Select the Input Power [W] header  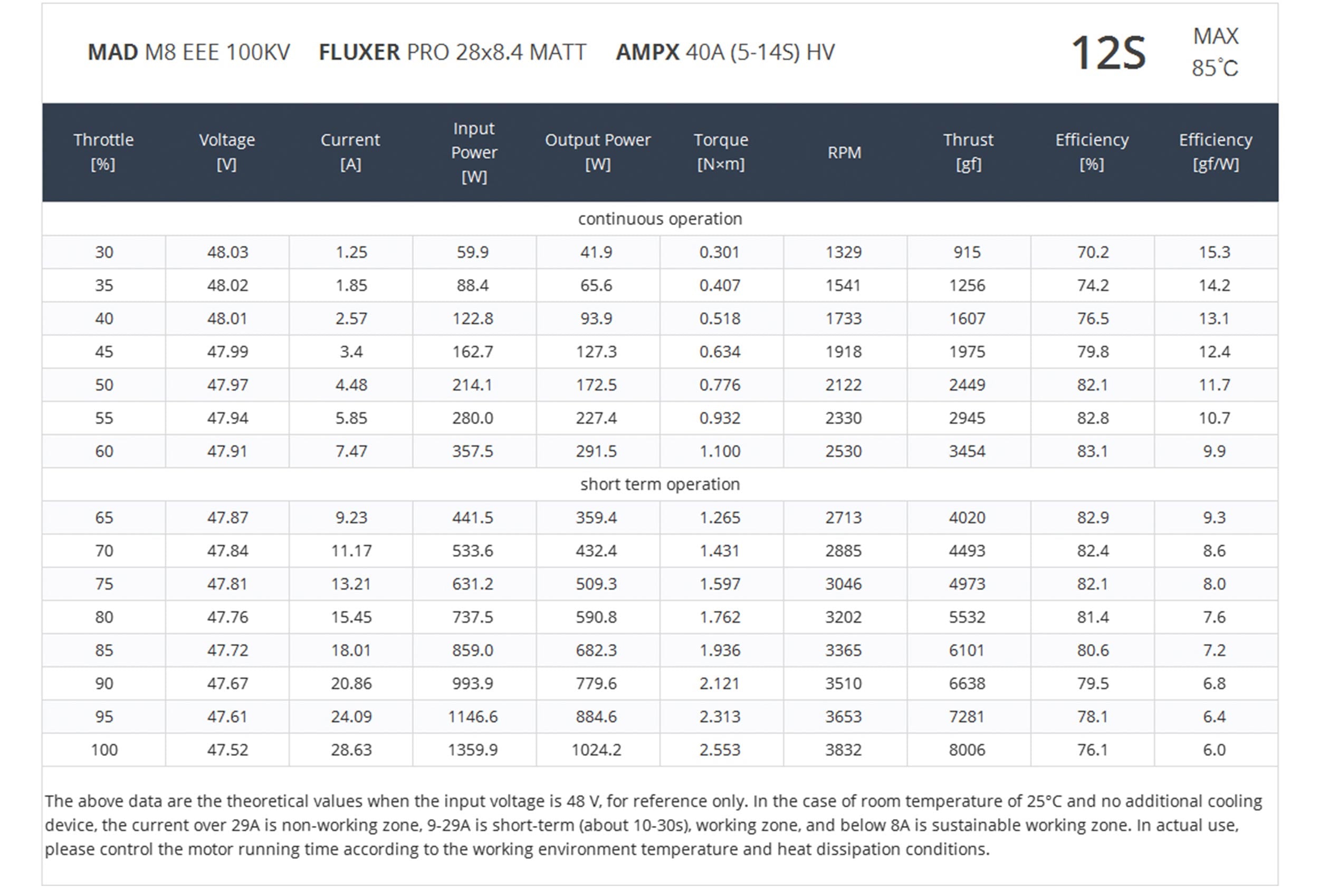474,152
